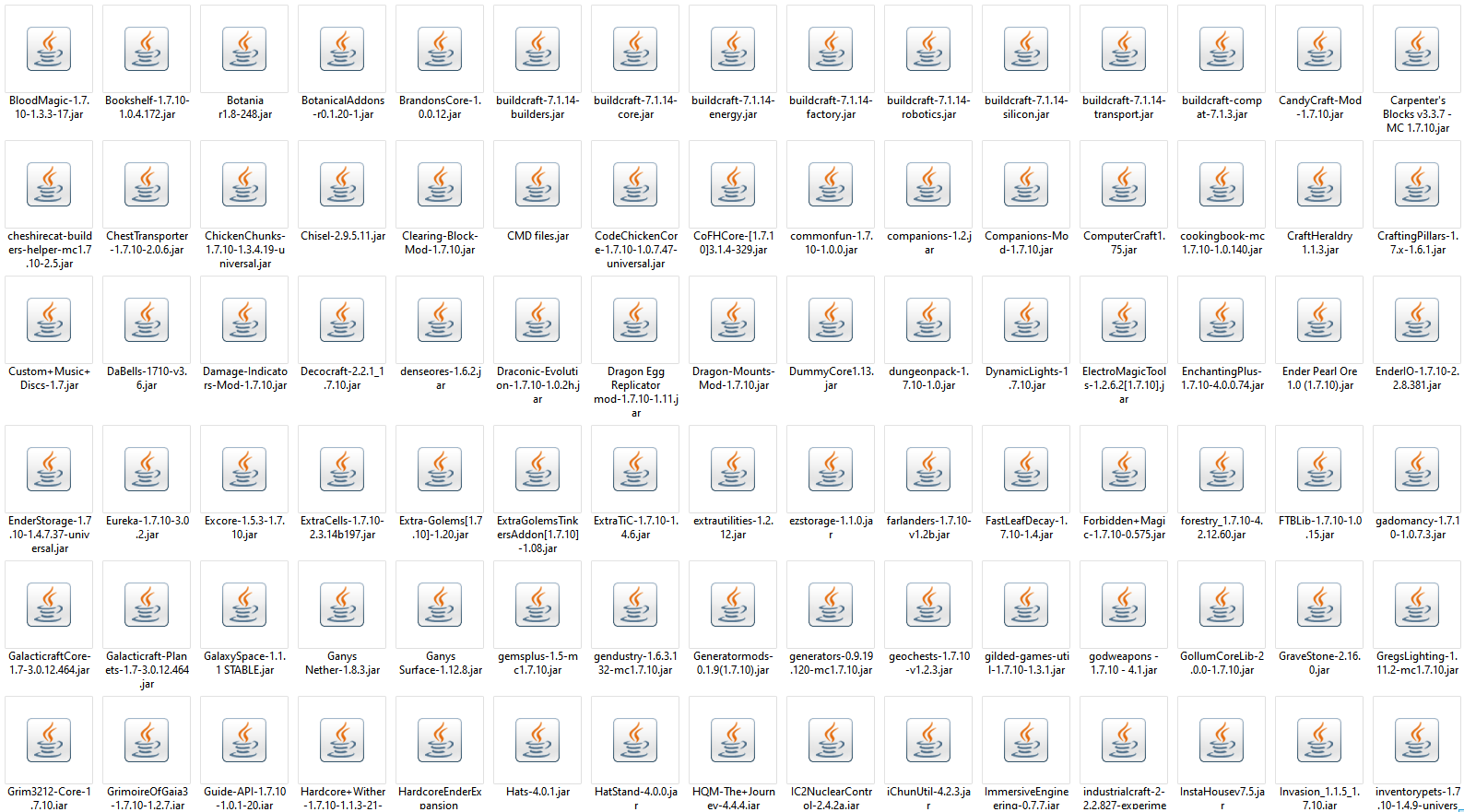
Task: Click Extra-Golems[1.7.10]-1.20.jar label
Action: point(440,527)
